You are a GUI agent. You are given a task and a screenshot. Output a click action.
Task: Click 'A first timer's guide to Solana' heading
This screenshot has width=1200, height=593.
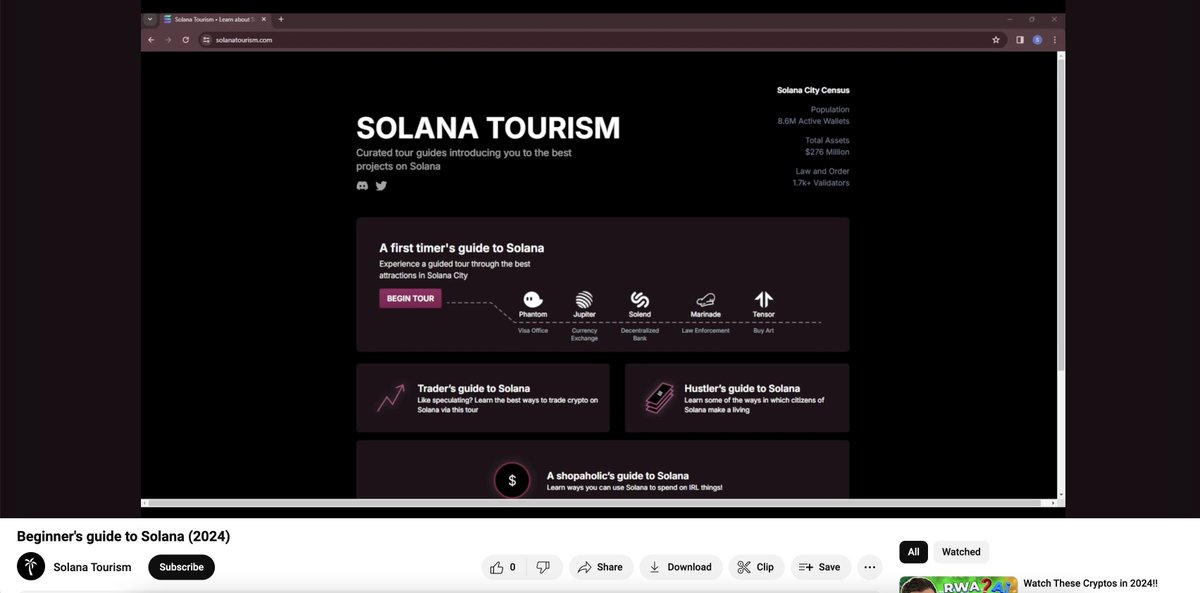[461, 248]
